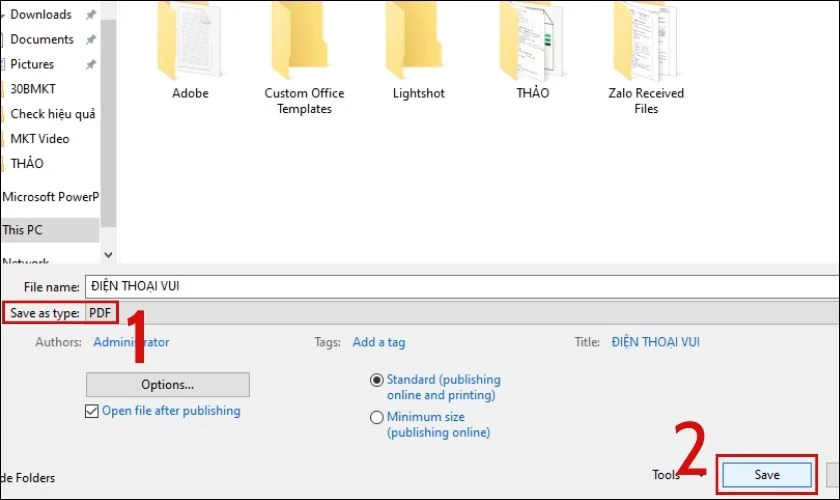Edit the Title value ĐIỆN THOẠI VUI

[x=655, y=342]
